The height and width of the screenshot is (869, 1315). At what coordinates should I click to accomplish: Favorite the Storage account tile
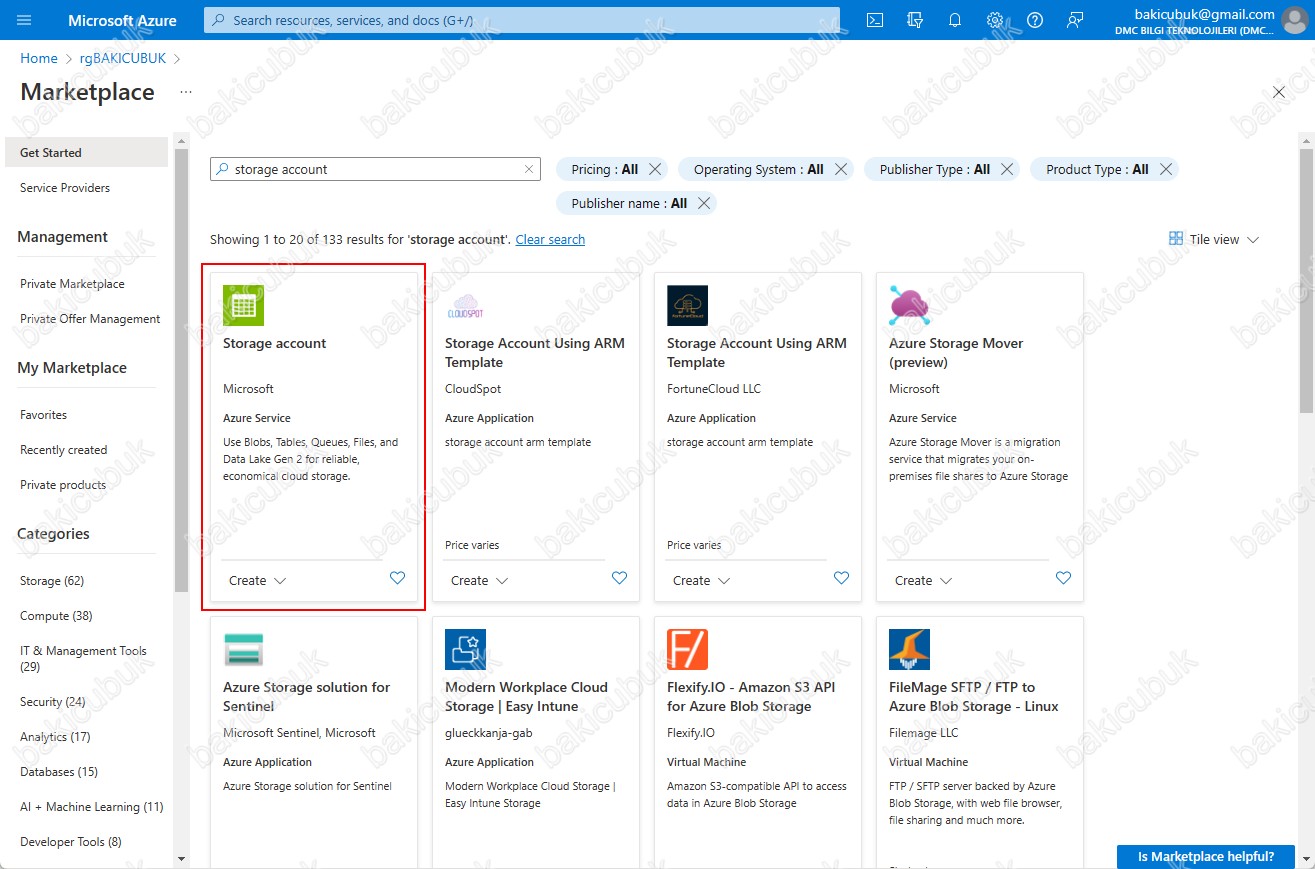point(397,578)
